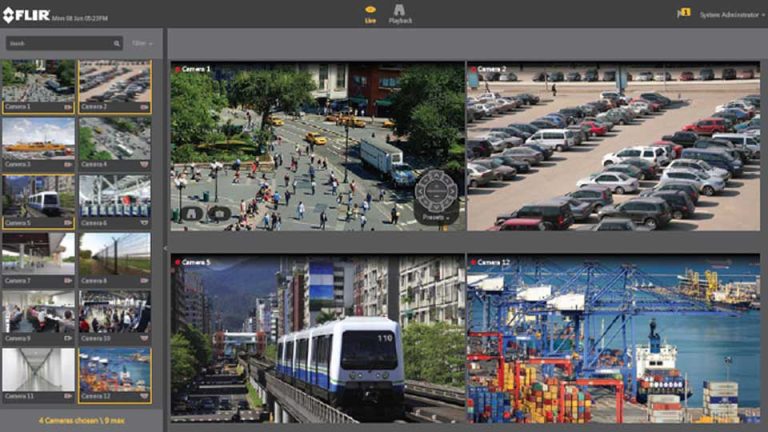
Task: Select the Camera 4 thumbnail
Action: (114, 139)
